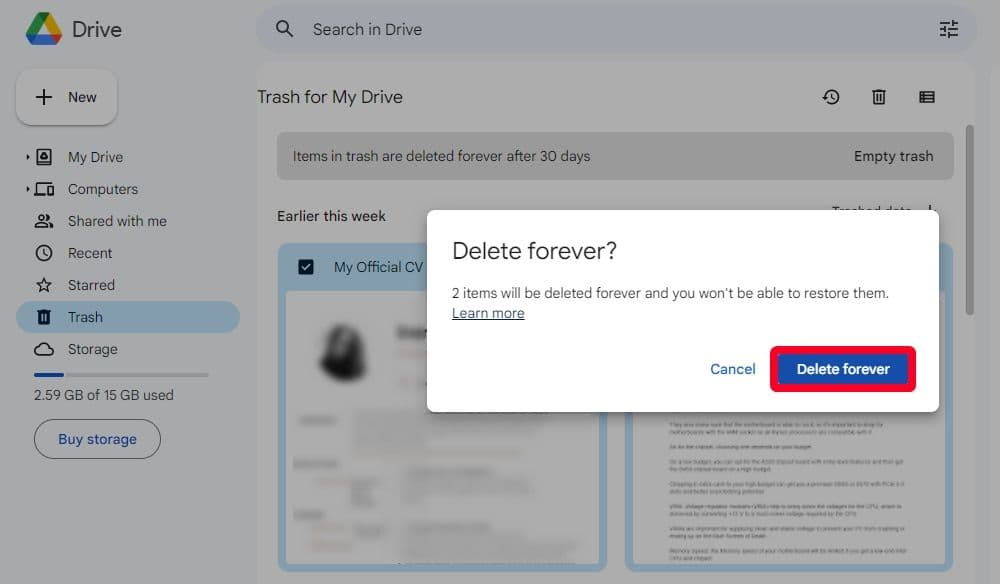Cancel the delete forever dialog
This screenshot has width=1000, height=584.
click(x=732, y=369)
